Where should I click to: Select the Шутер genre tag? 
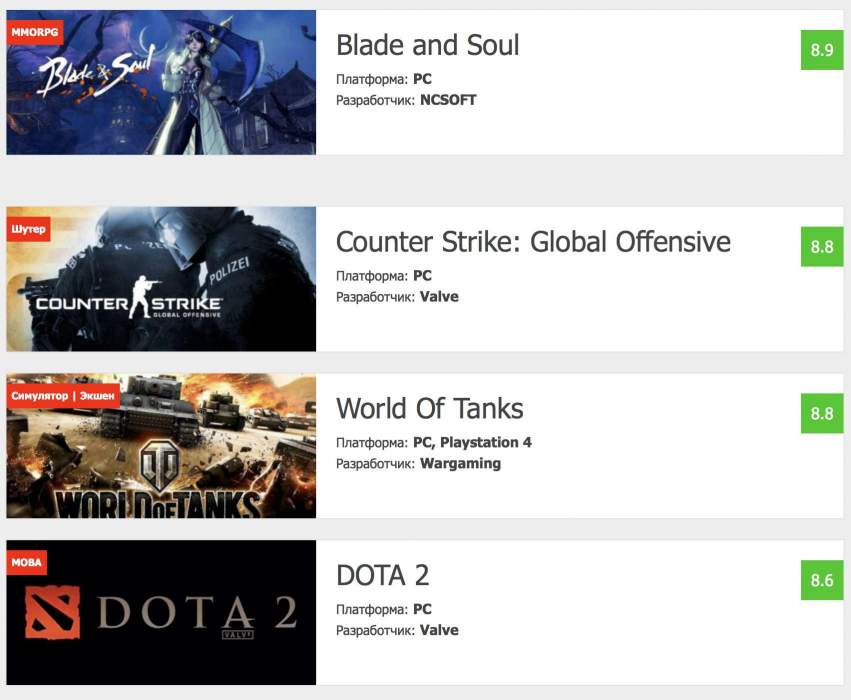[x=28, y=228]
